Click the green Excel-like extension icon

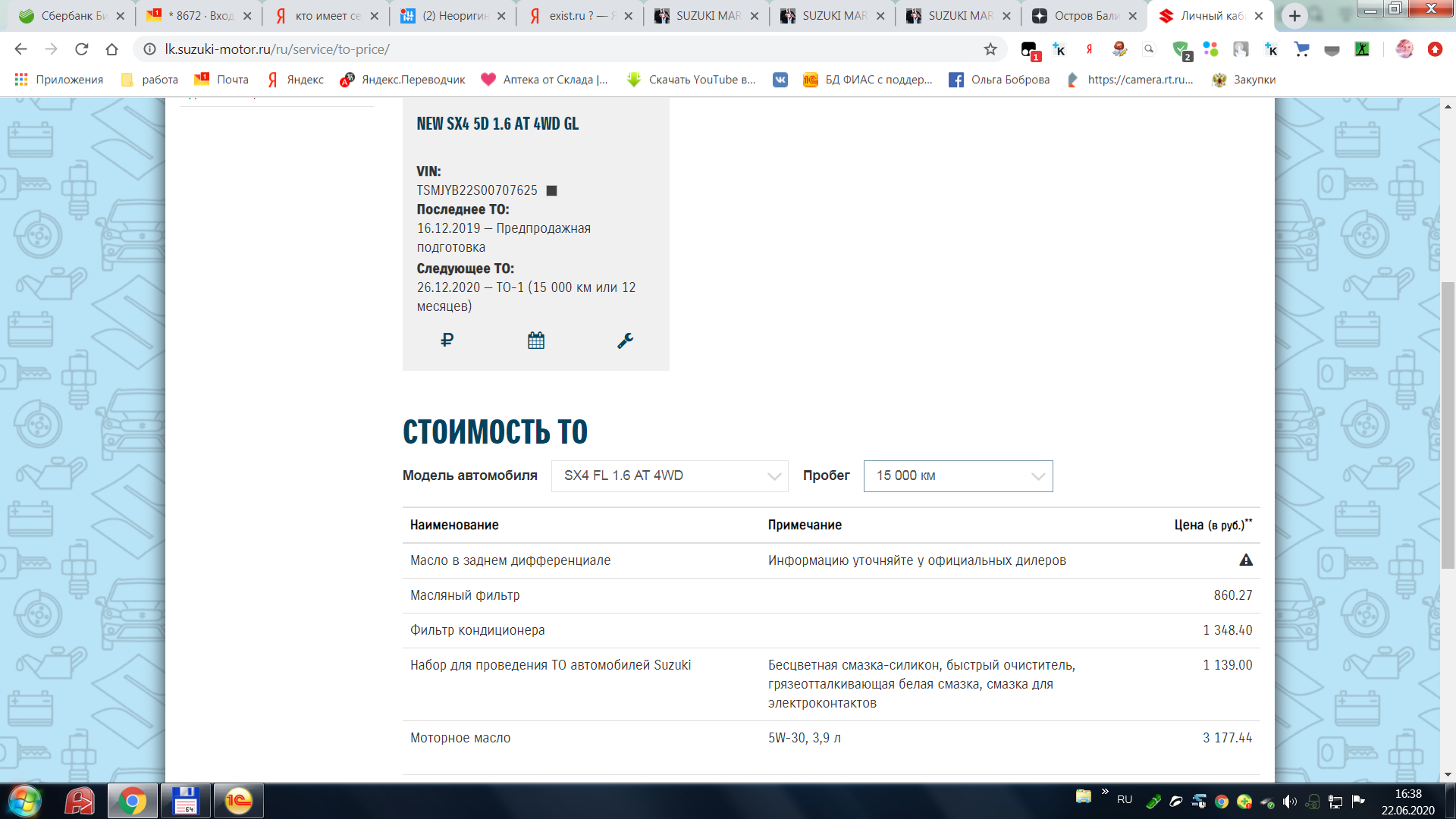pos(1363,49)
